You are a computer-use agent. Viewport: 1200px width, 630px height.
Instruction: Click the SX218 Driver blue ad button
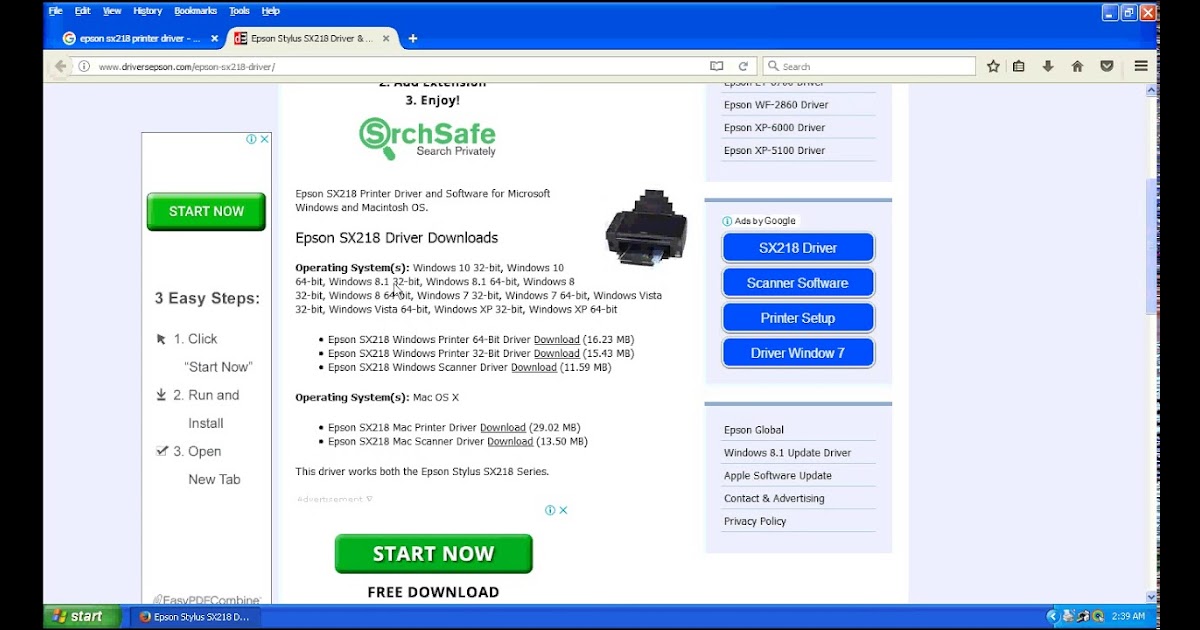[x=798, y=248]
